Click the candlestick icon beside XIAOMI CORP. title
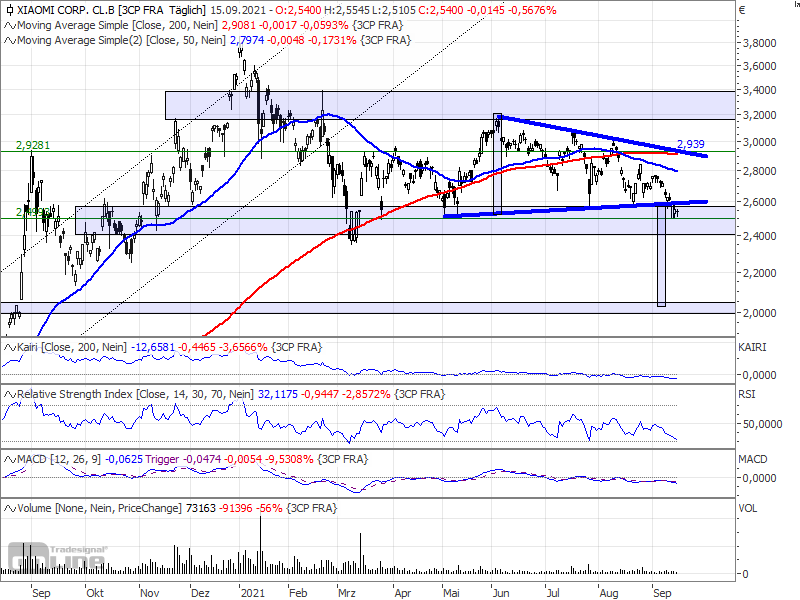 pyautogui.click(x=8, y=9)
